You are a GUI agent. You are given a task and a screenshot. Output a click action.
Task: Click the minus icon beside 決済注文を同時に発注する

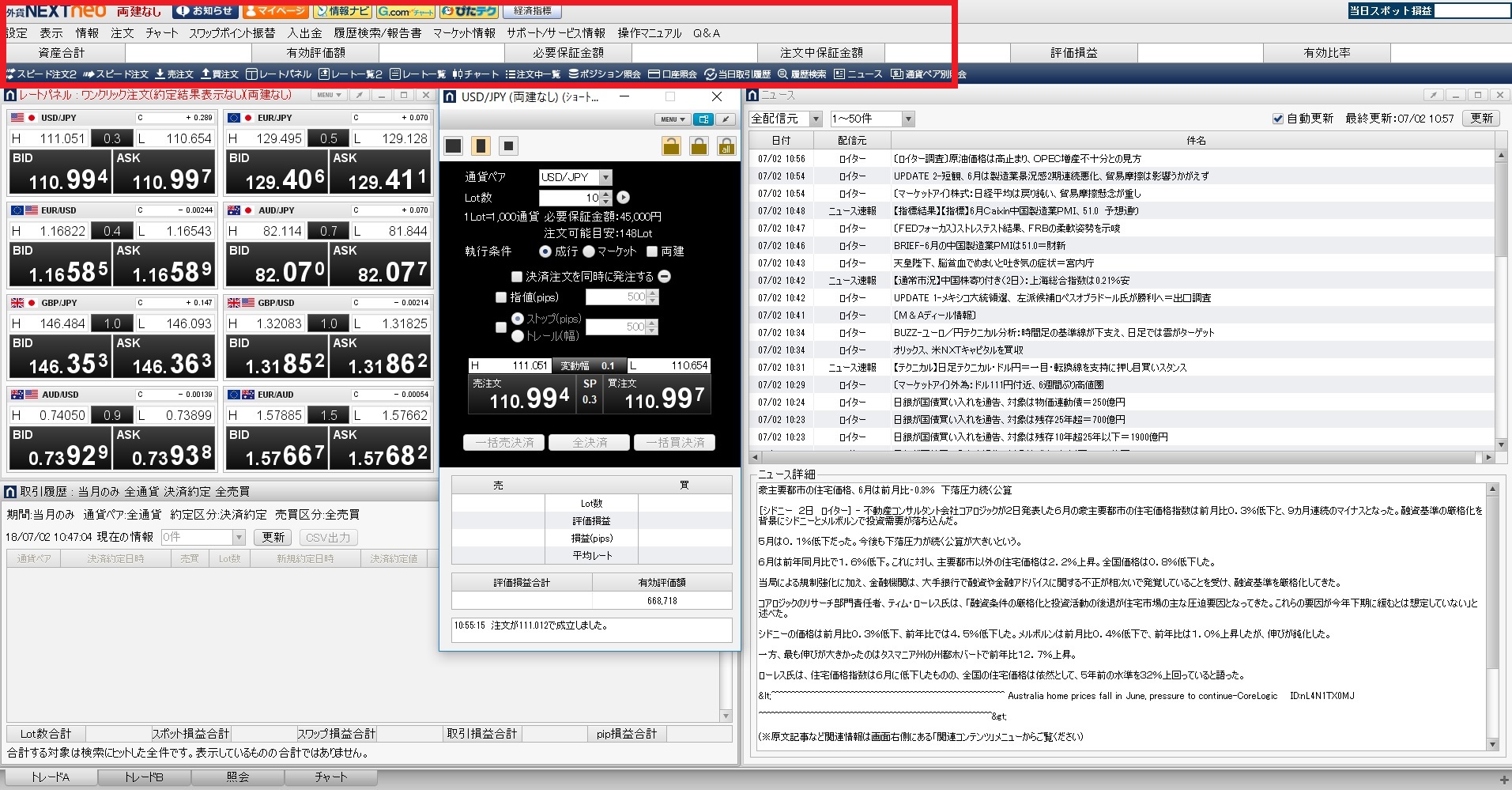coord(665,277)
